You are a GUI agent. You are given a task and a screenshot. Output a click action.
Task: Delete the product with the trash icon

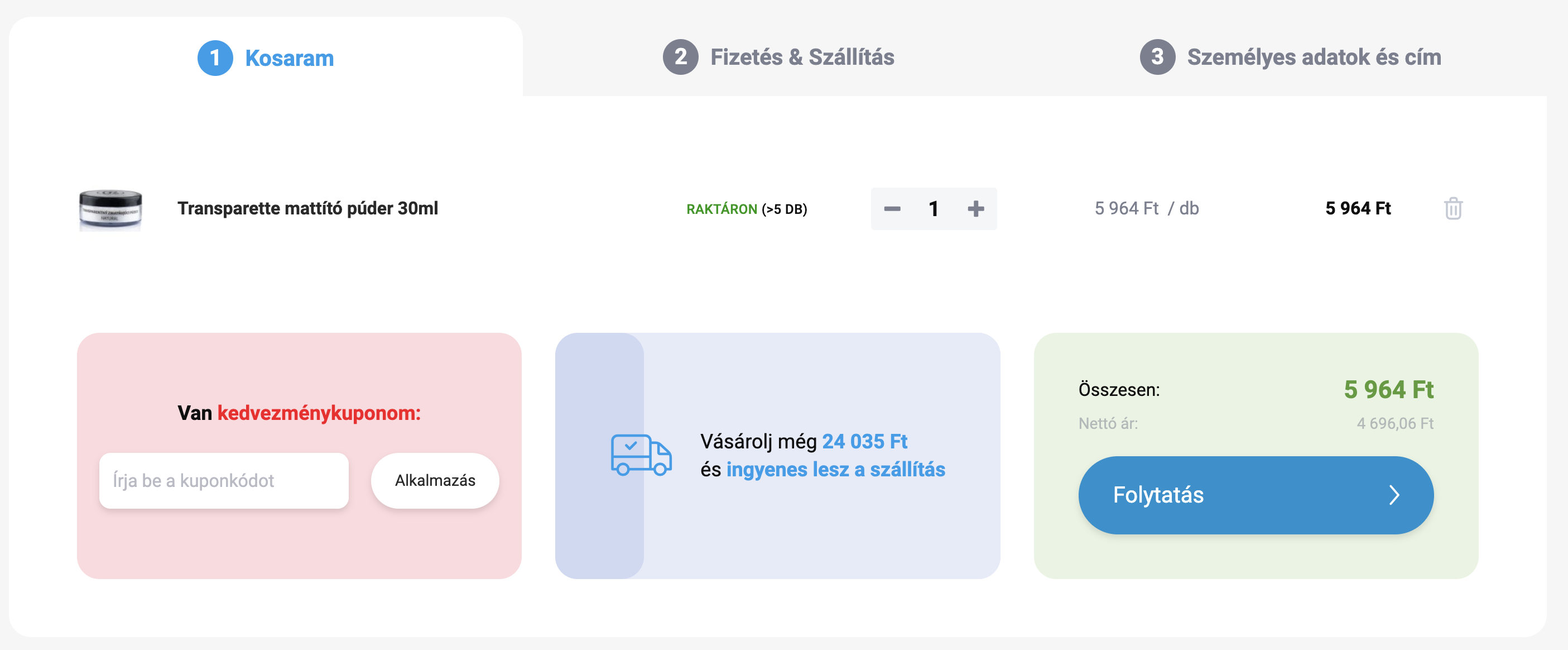coord(1453,208)
